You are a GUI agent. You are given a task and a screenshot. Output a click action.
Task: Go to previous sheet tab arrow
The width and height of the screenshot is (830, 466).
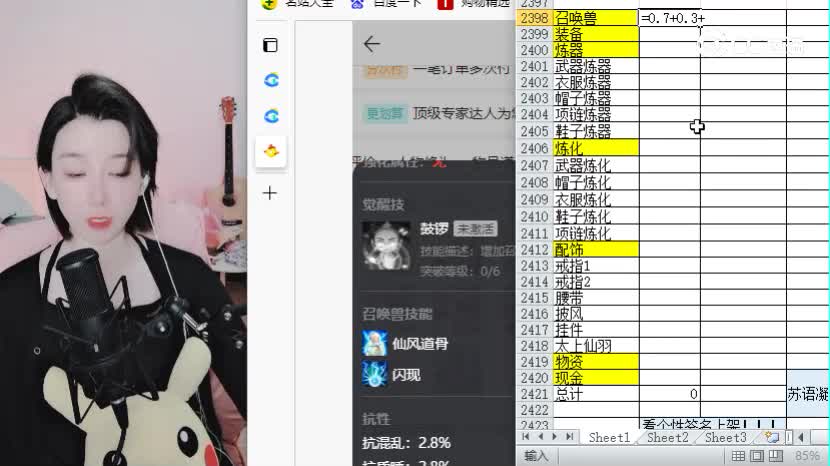tap(540, 437)
